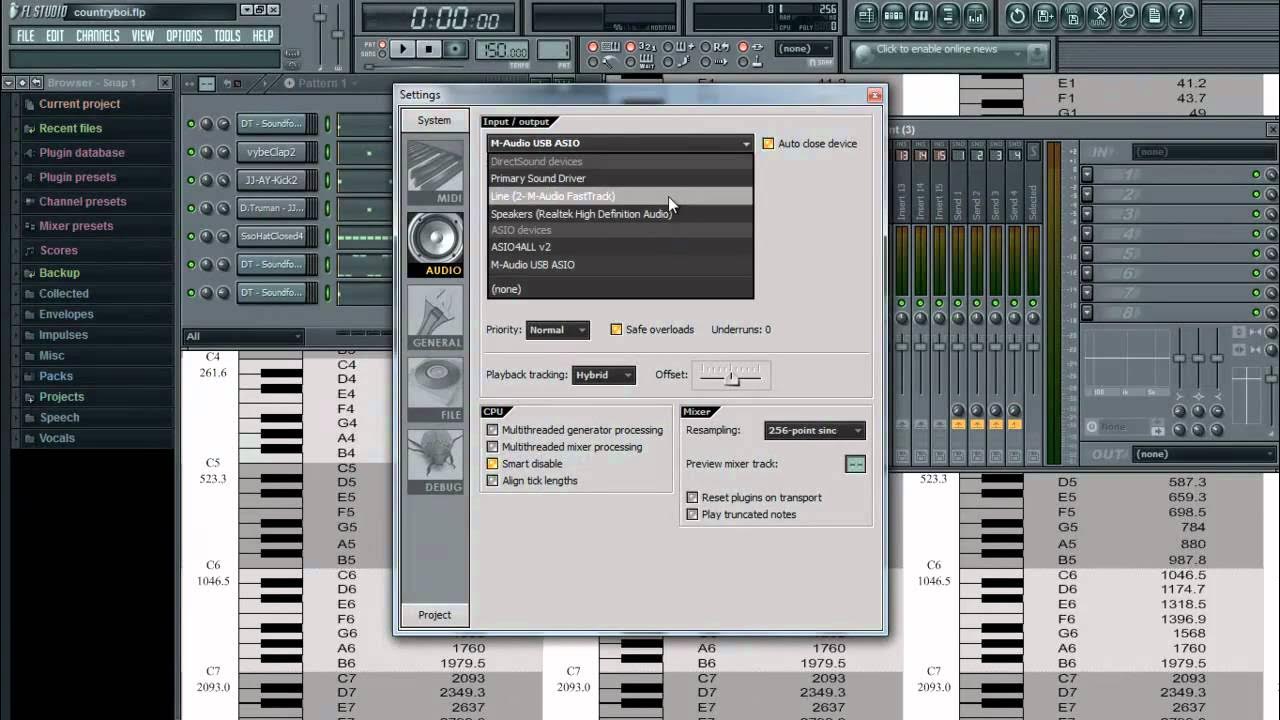Open the Playlist window icon
Viewport: 1280px width, 720px height.
pyautogui.click(x=867, y=15)
